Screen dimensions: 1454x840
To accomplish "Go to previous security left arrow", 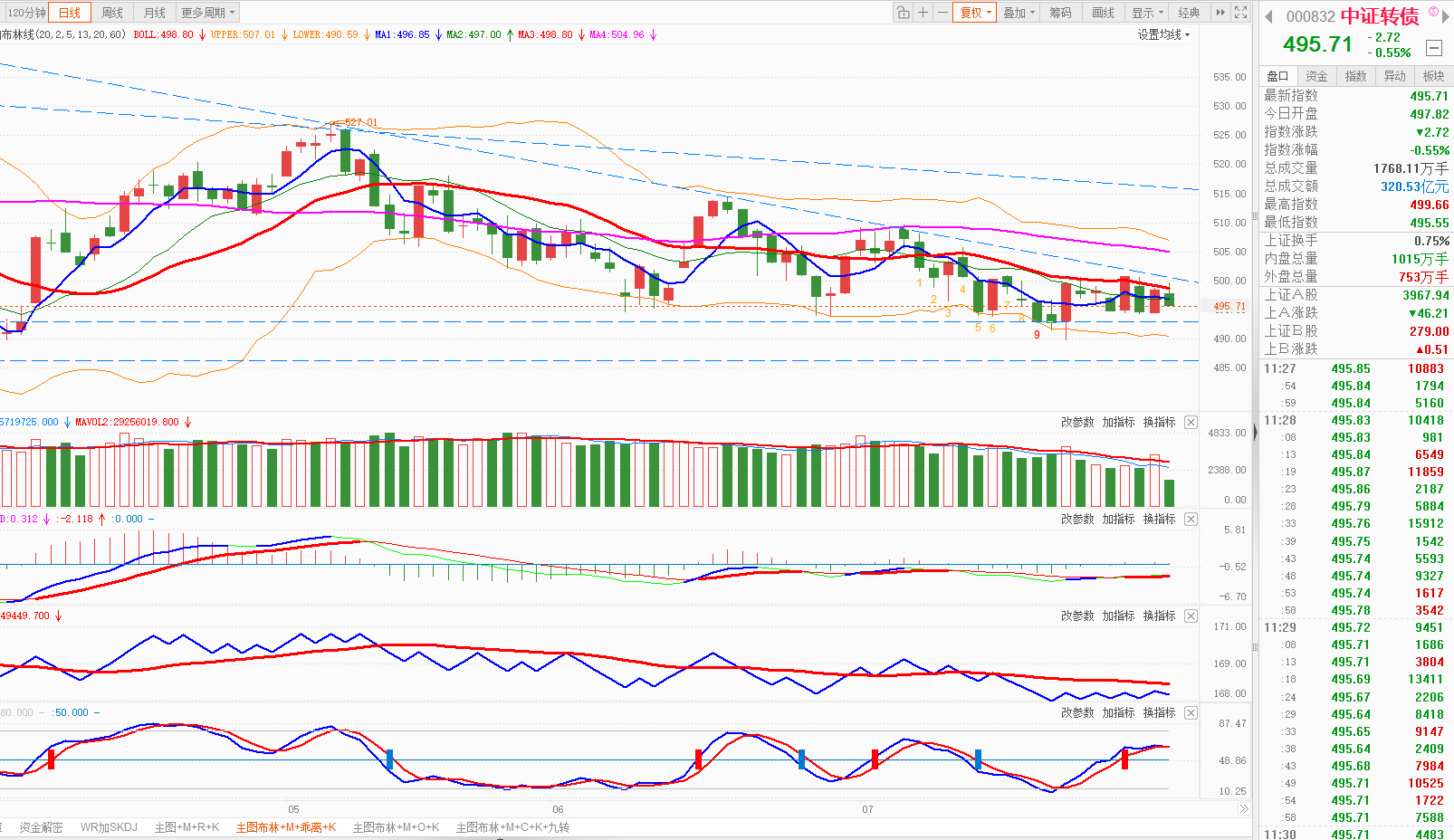I will pos(1268,17).
